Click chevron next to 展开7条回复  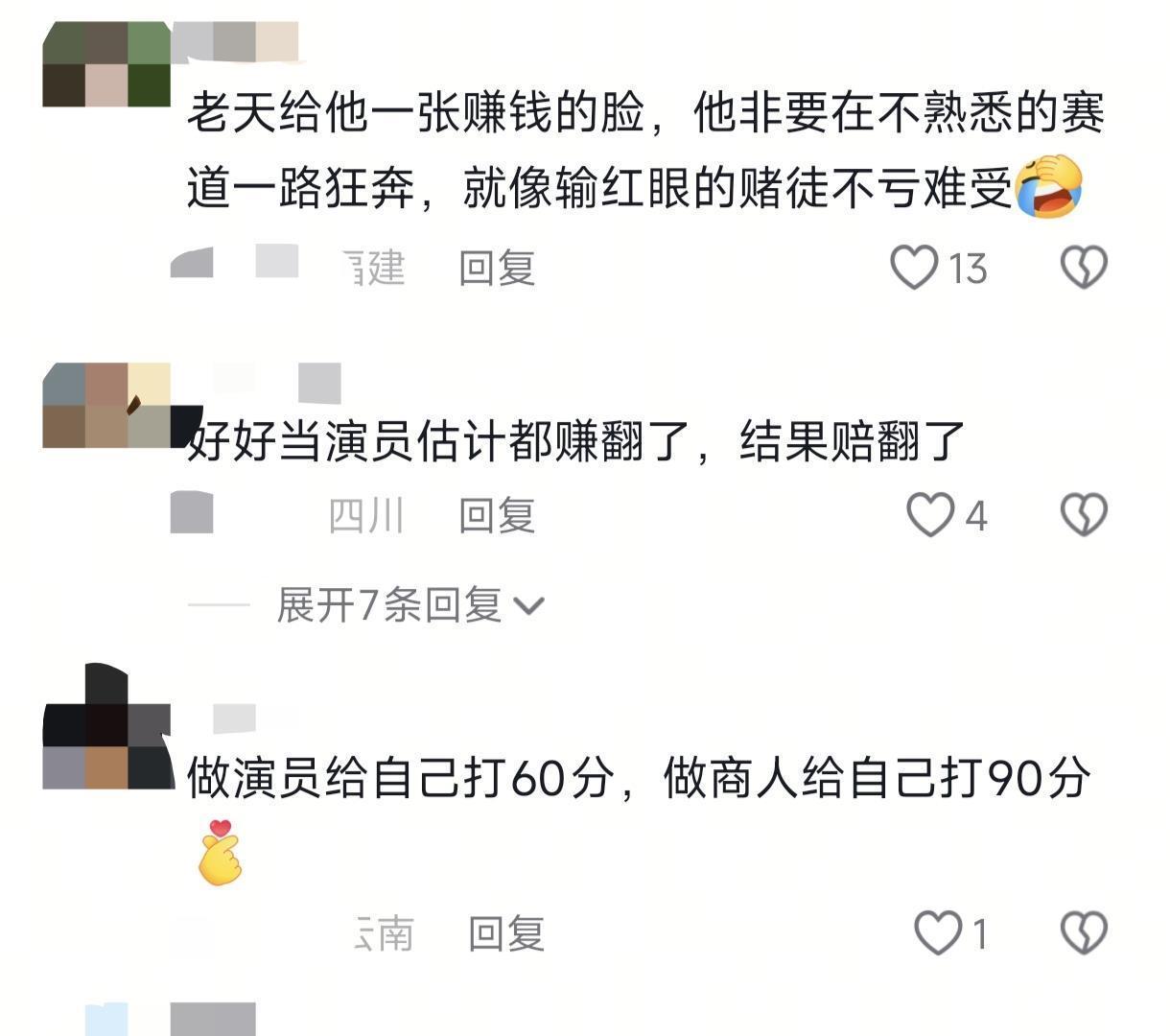528,606
